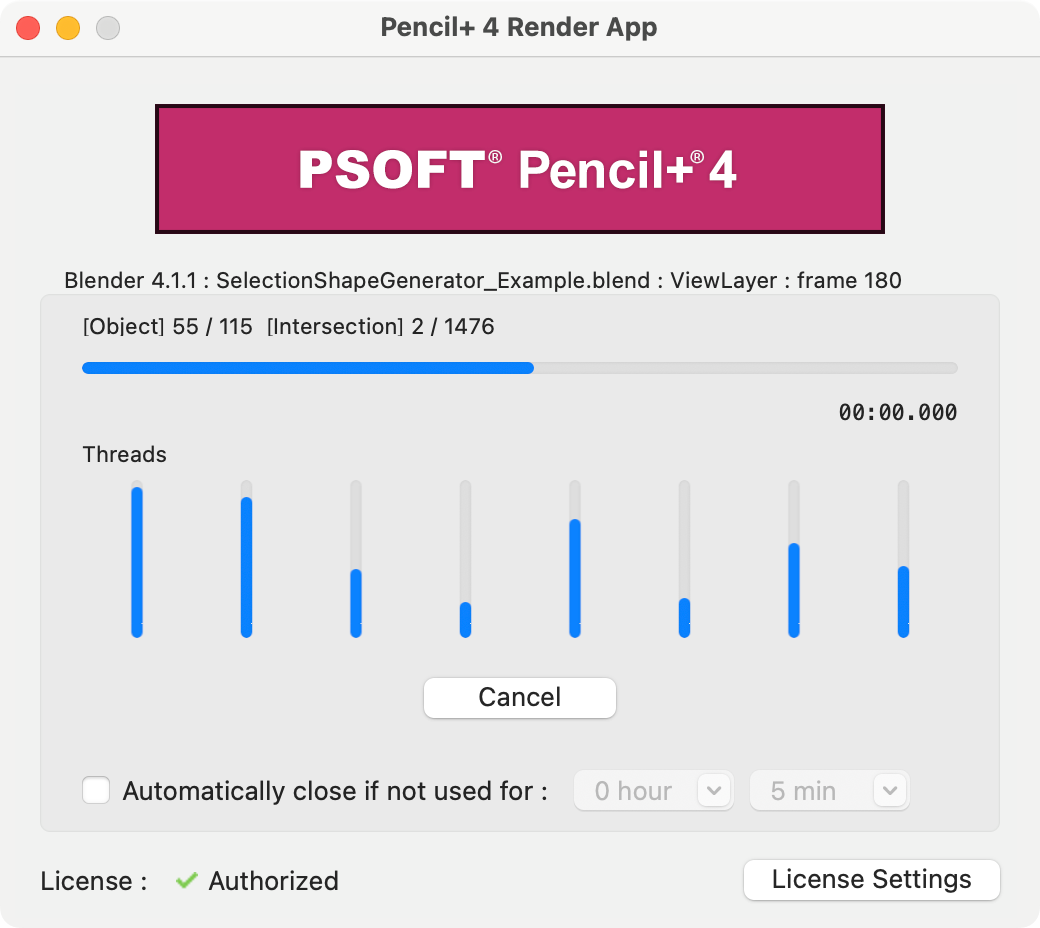Click the seventh thread usage bar
The width and height of the screenshot is (1040, 928).
[794, 559]
